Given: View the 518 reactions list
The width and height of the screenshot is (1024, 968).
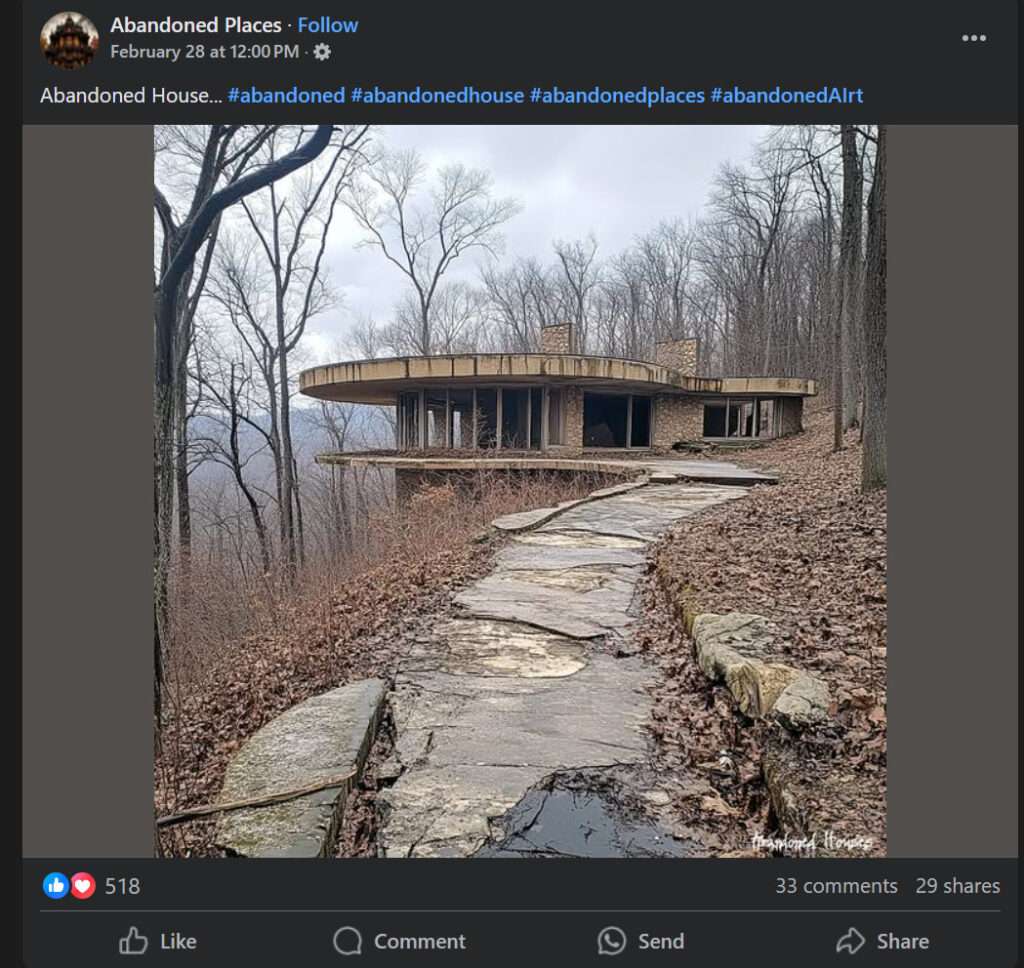Looking at the screenshot, I should click(122, 886).
